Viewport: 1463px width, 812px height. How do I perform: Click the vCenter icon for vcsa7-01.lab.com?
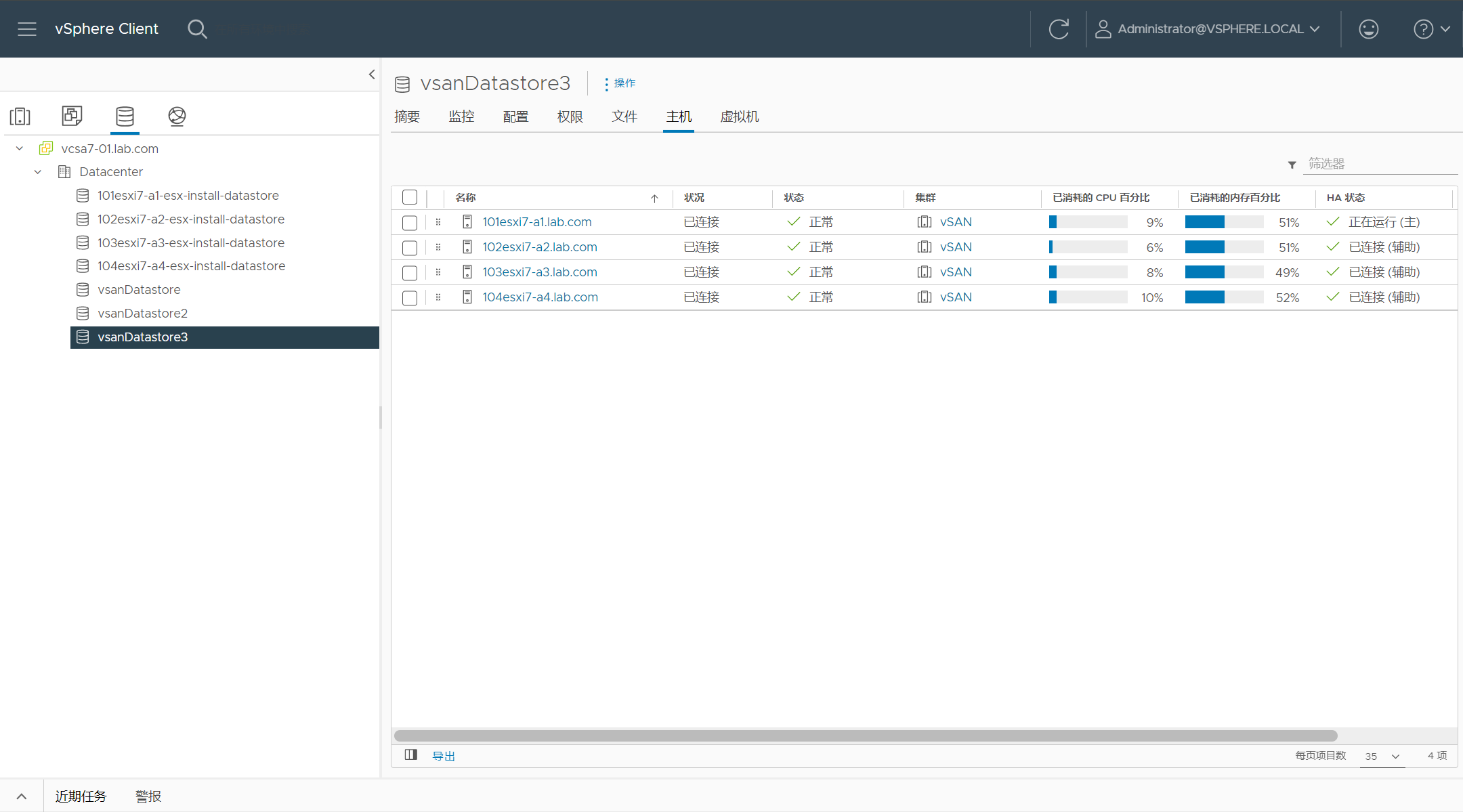[46, 148]
